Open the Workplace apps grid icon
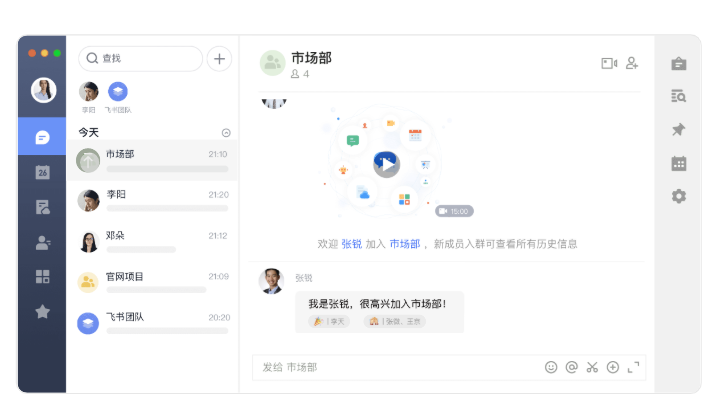Viewport: 708px width, 404px height. (42, 277)
